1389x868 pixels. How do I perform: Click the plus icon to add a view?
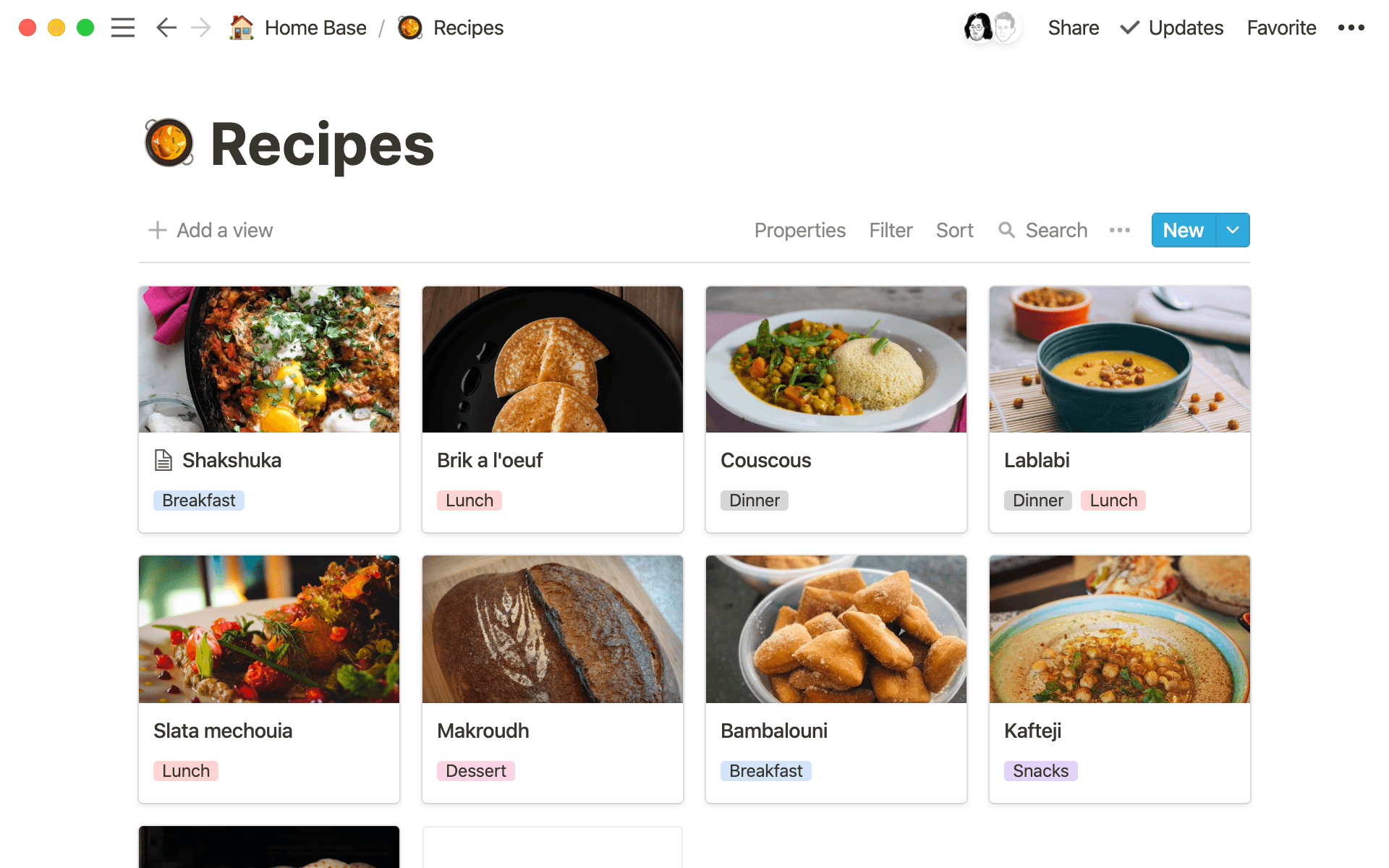(x=158, y=230)
